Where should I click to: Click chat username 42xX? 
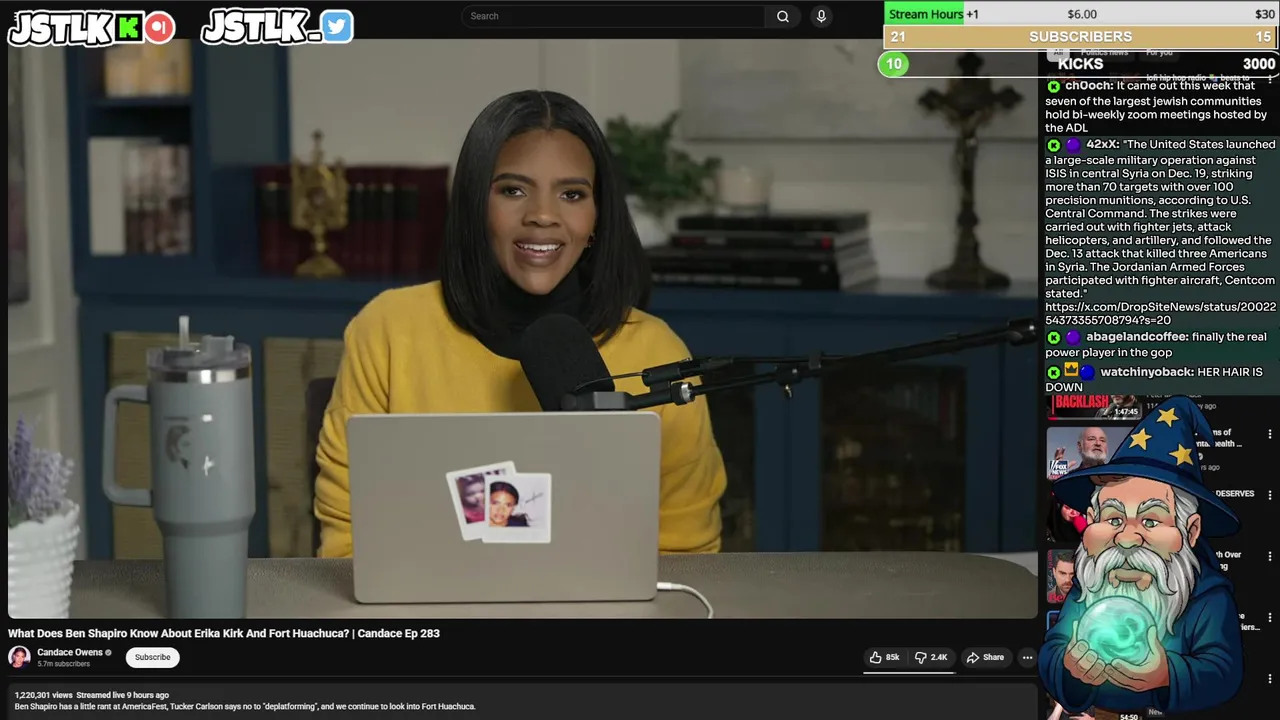click(x=1102, y=144)
